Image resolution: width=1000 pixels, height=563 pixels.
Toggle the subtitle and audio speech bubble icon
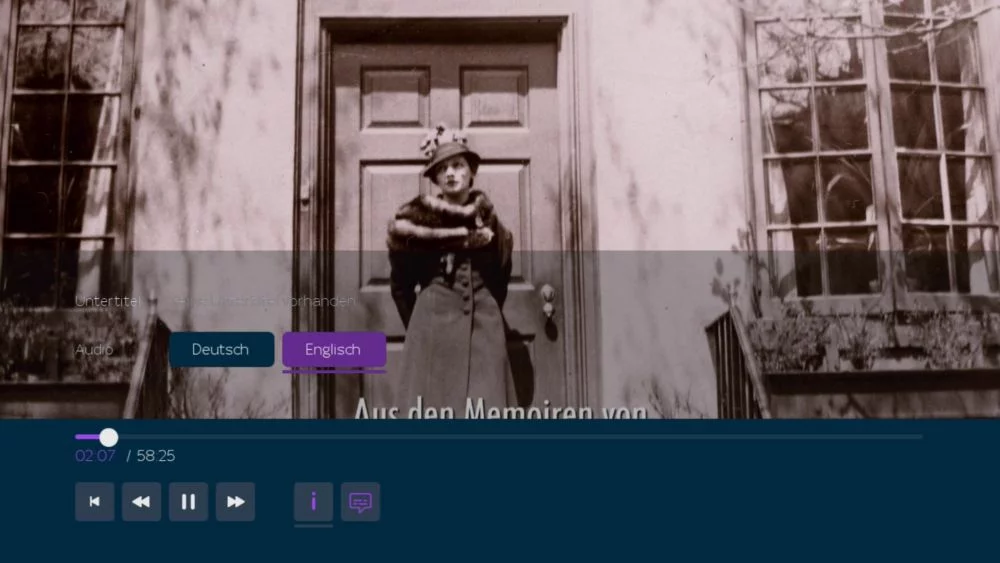point(360,502)
